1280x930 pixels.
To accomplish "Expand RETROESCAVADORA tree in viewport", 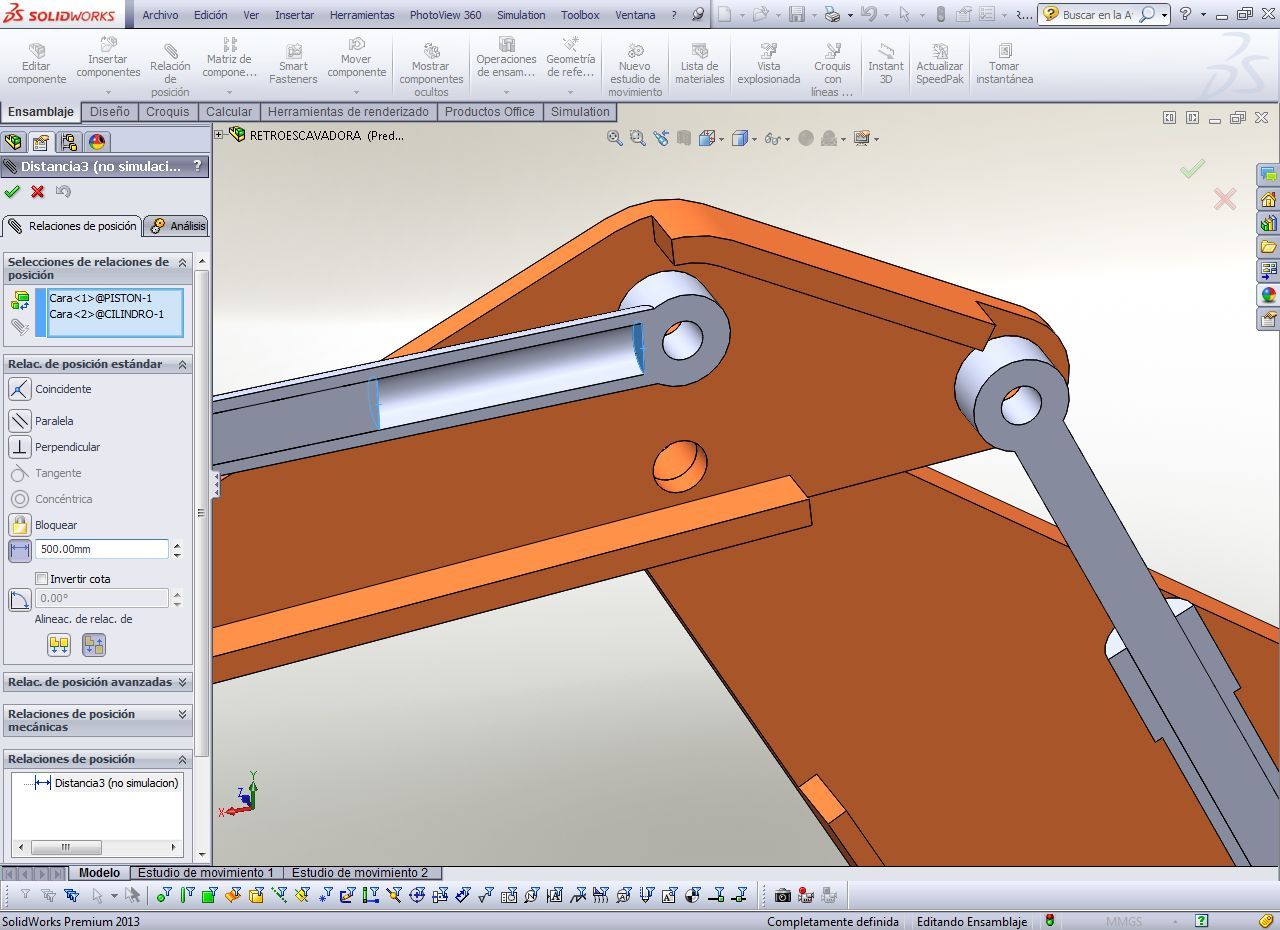I will (x=219, y=134).
